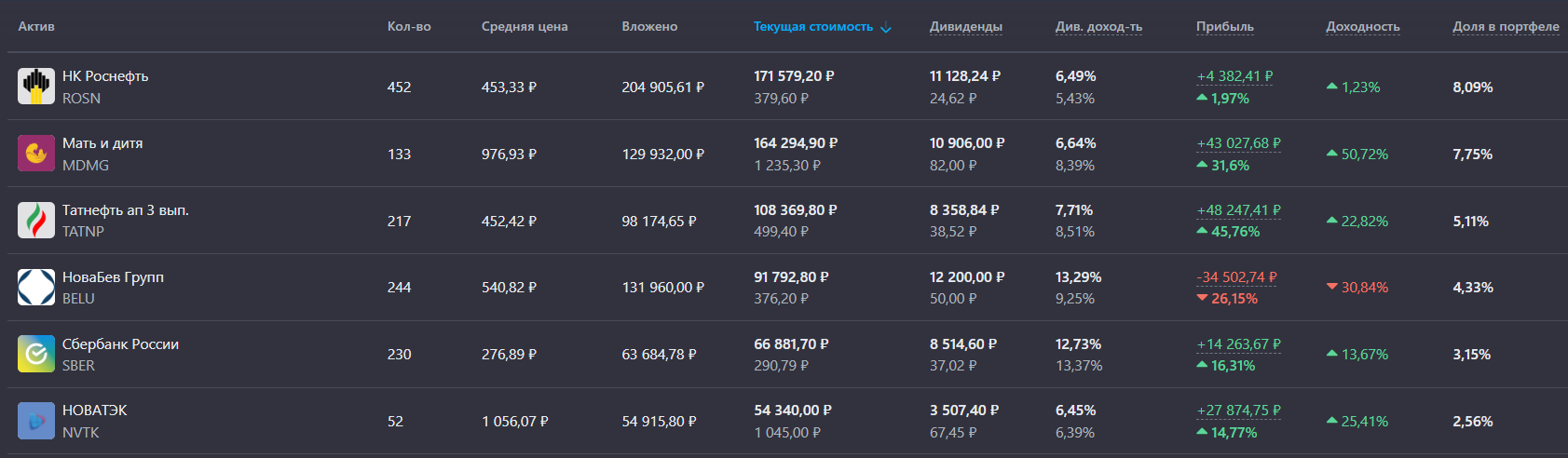Click the red -34 502,74 ₽ loss value
The image size is (1568, 458).
1236,277
